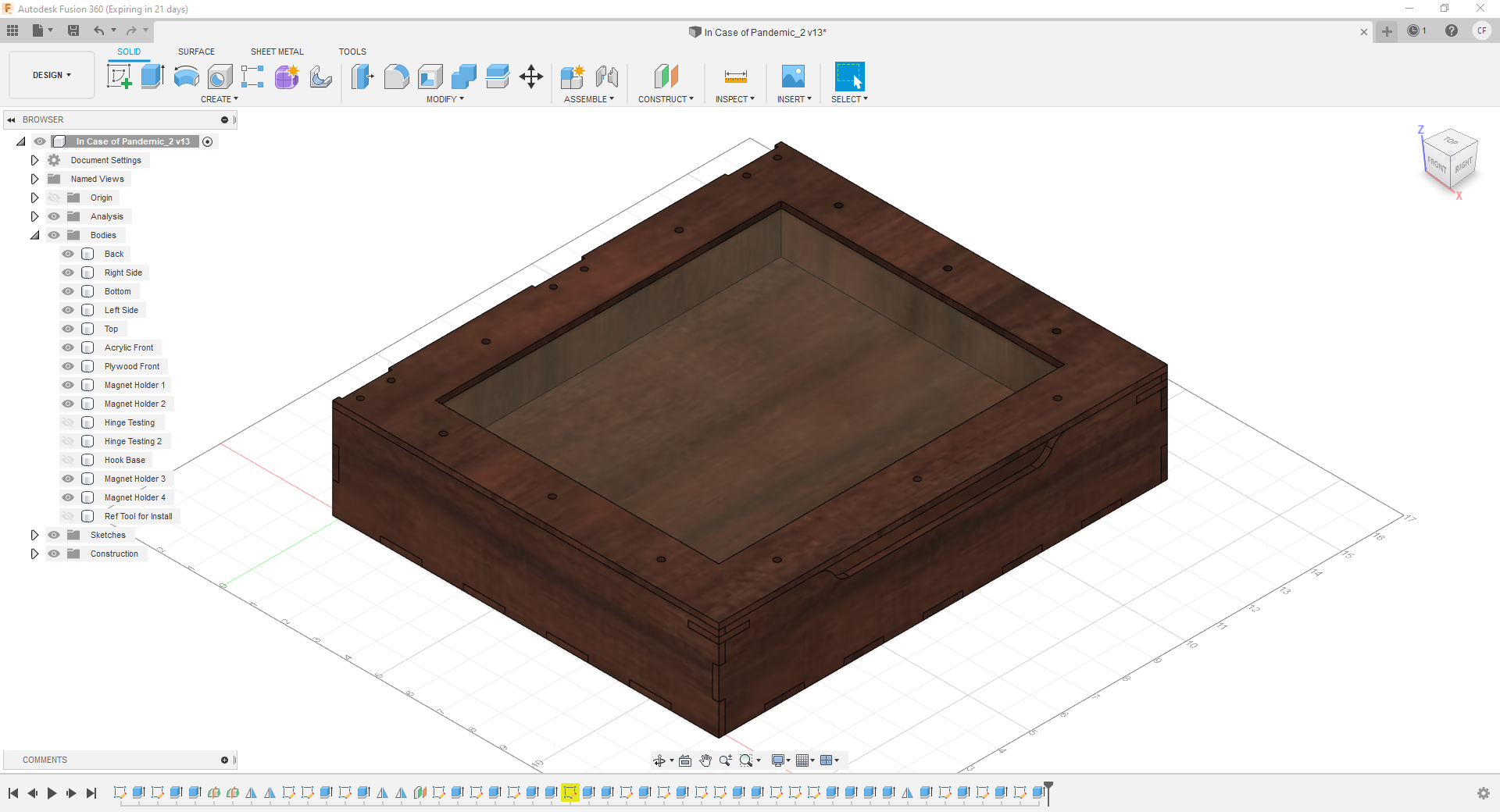Show the Hinge Testing body

[x=68, y=422]
